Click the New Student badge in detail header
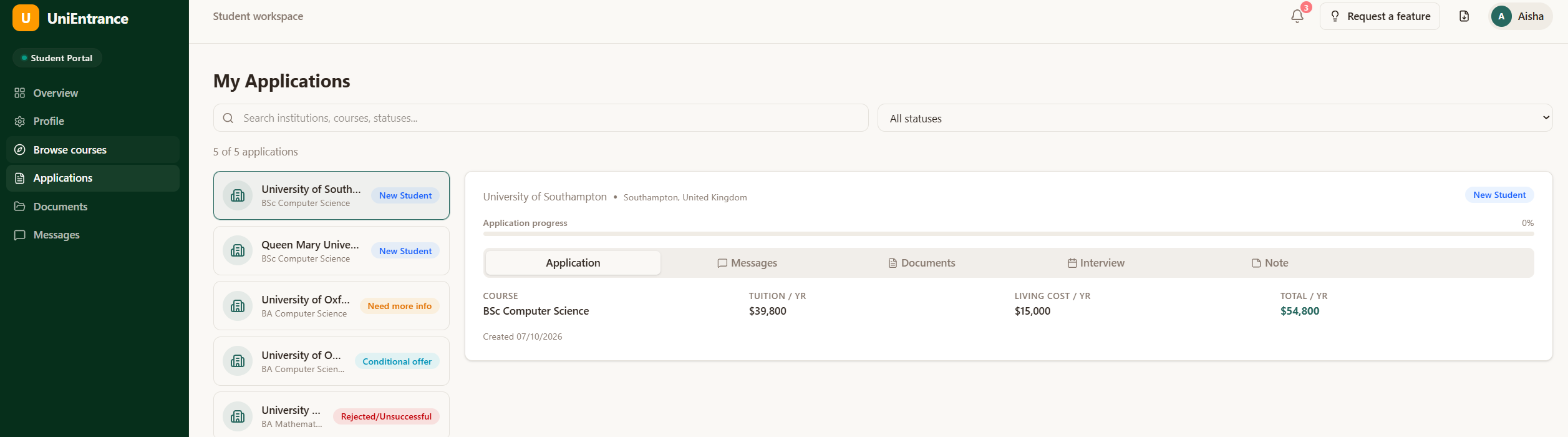The height and width of the screenshot is (437, 1568). pyautogui.click(x=1499, y=195)
